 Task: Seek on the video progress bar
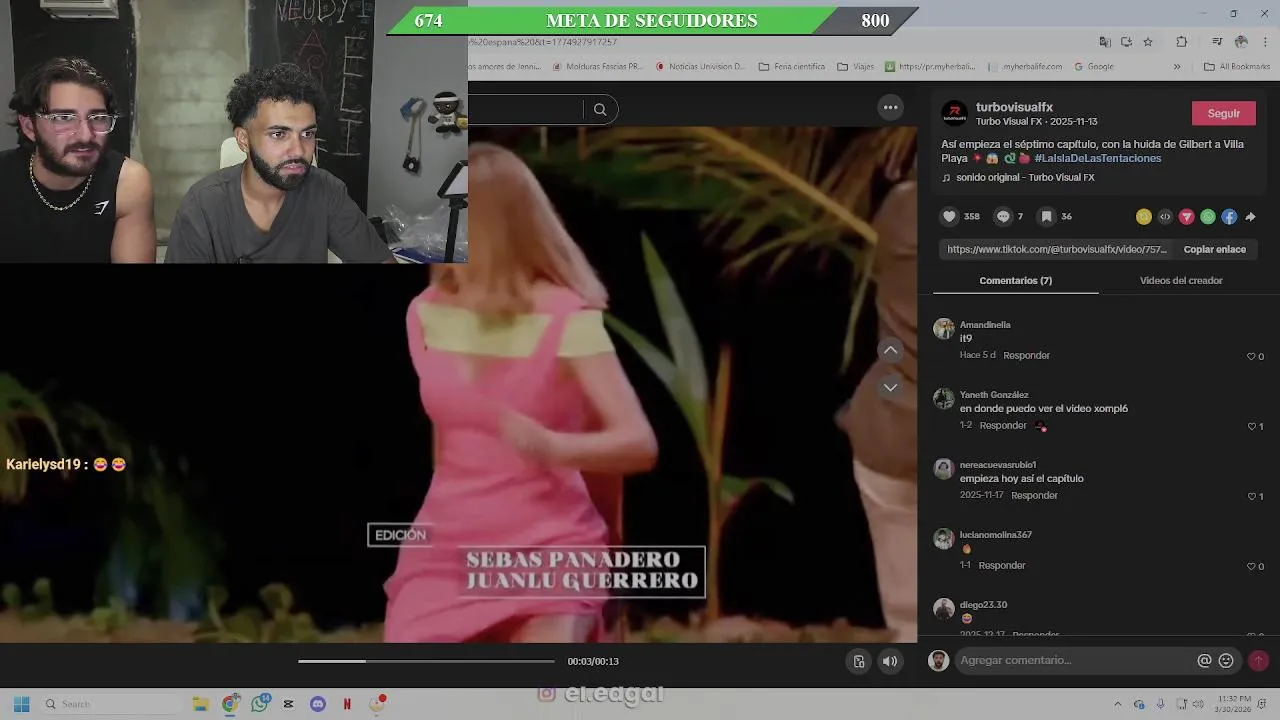click(426, 661)
